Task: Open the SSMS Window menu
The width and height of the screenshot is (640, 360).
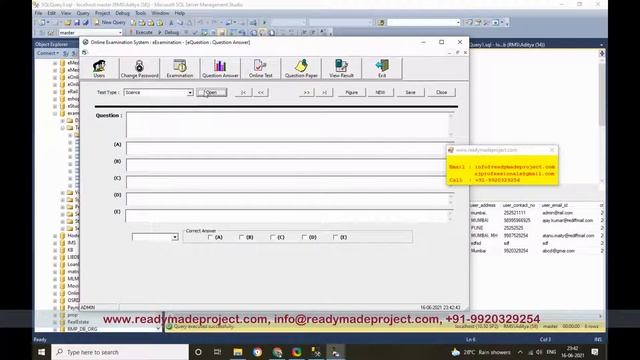Action: click(160, 13)
